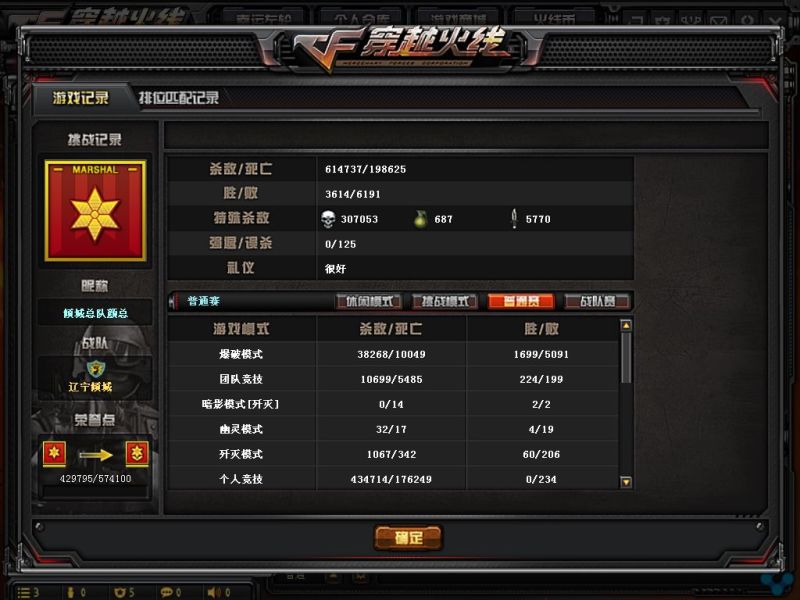Click the skull headshot kills icon
Viewport: 800px width, 600px height.
pyautogui.click(x=328, y=219)
